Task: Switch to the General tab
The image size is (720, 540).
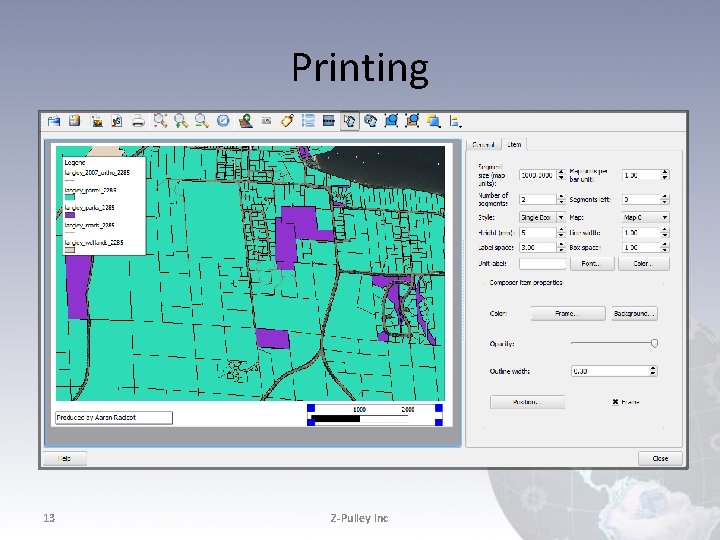Action: 484,145
